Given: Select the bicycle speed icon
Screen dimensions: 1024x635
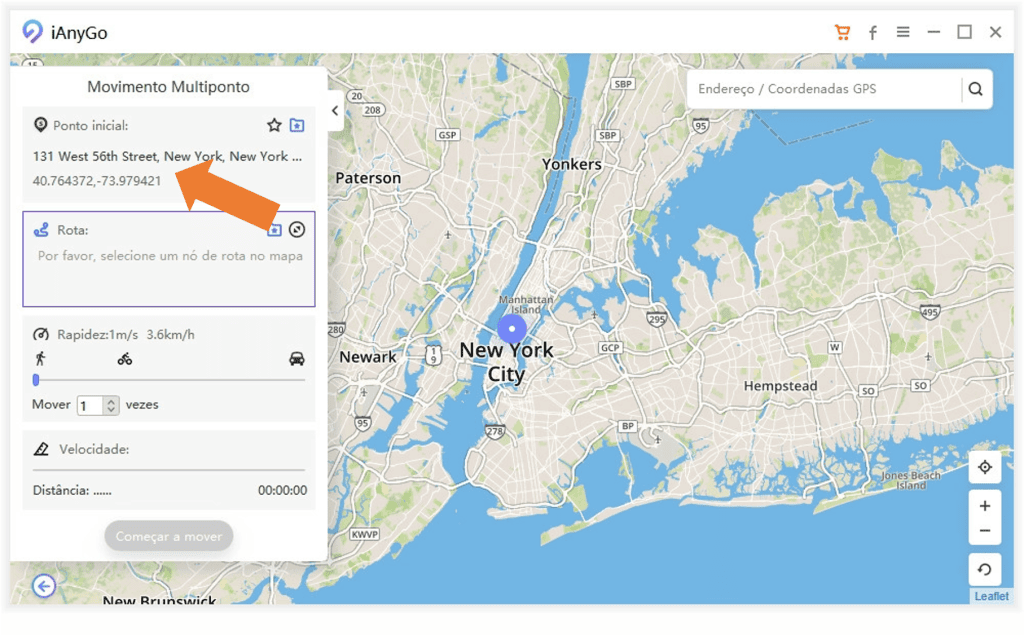Looking at the screenshot, I should point(125,359).
